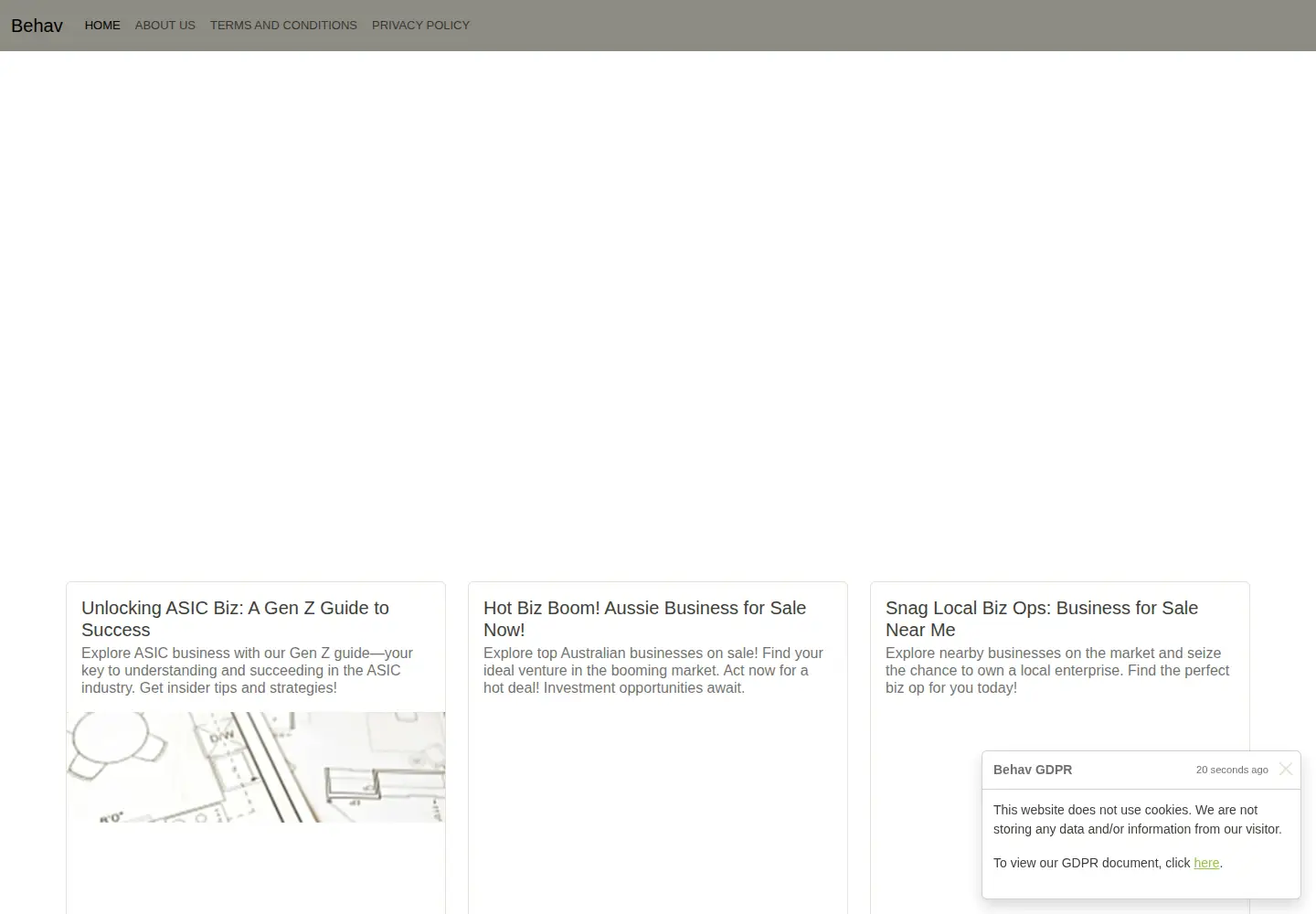Open the Behav brand logo link
This screenshot has height=914, width=1316.
tap(37, 26)
